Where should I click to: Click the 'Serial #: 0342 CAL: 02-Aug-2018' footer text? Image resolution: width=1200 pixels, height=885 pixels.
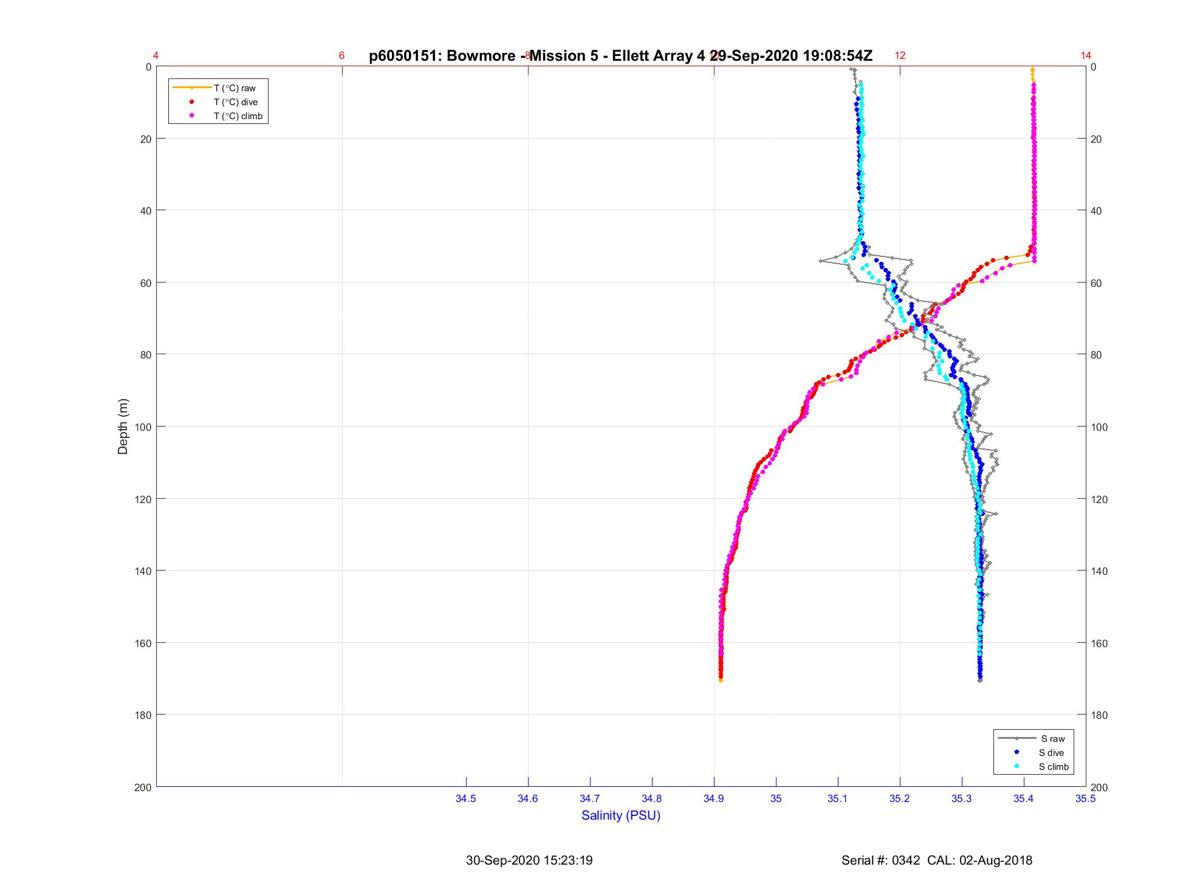point(937,860)
